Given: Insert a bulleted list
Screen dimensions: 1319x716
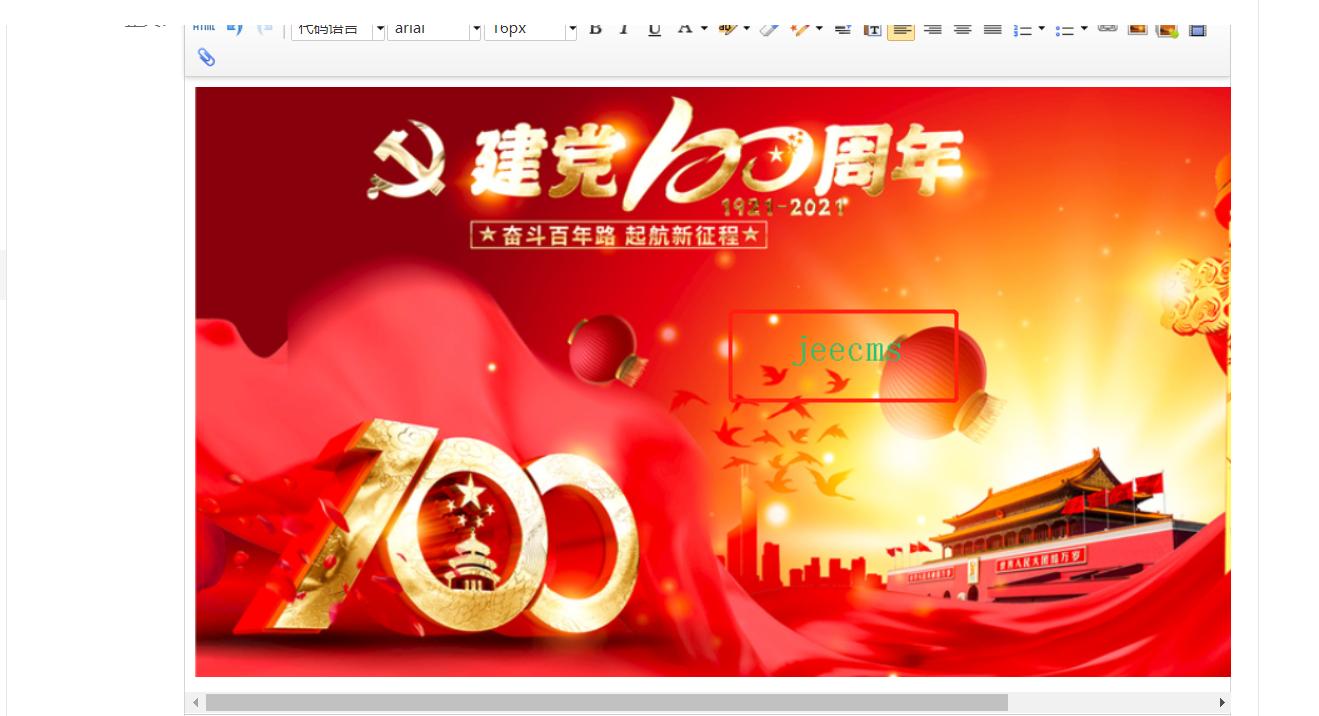Looking at the screenshot, I should [x=1065, y=30].
